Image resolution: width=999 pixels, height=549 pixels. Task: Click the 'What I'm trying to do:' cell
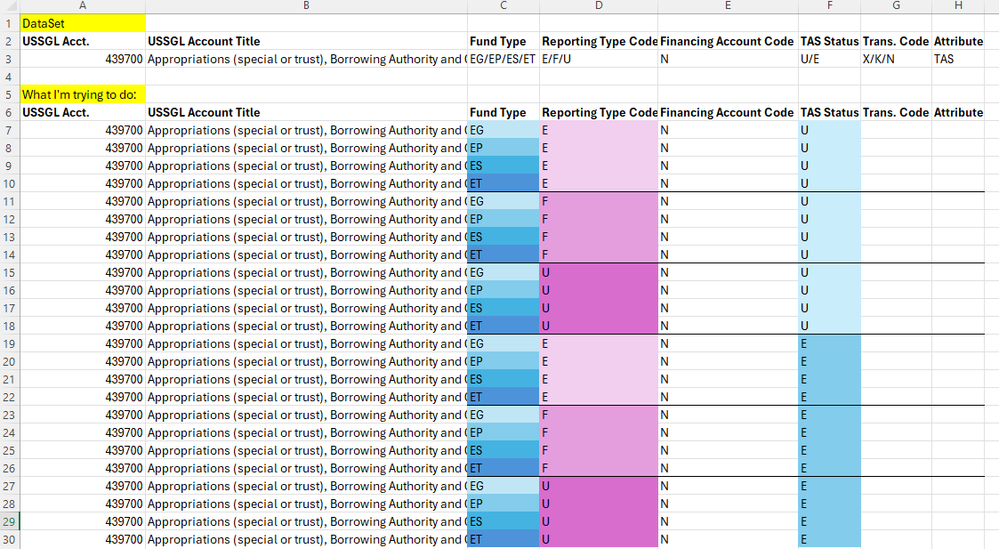click(x=83, y=95)
